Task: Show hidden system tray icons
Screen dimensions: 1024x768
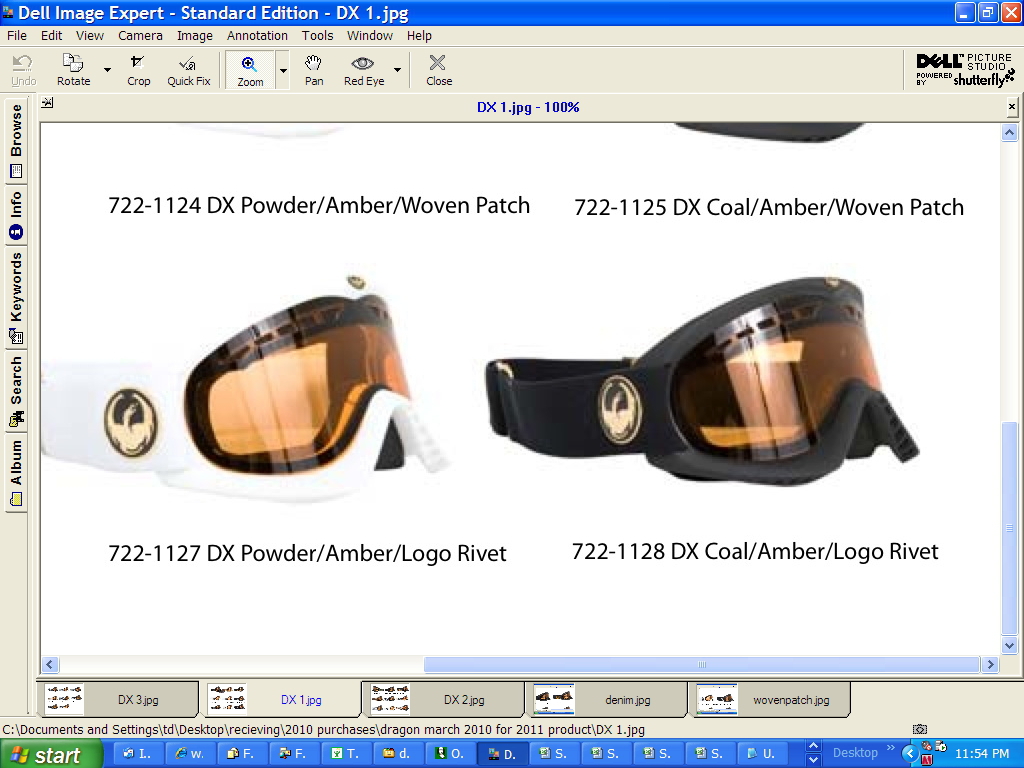Action: (910, 754)
